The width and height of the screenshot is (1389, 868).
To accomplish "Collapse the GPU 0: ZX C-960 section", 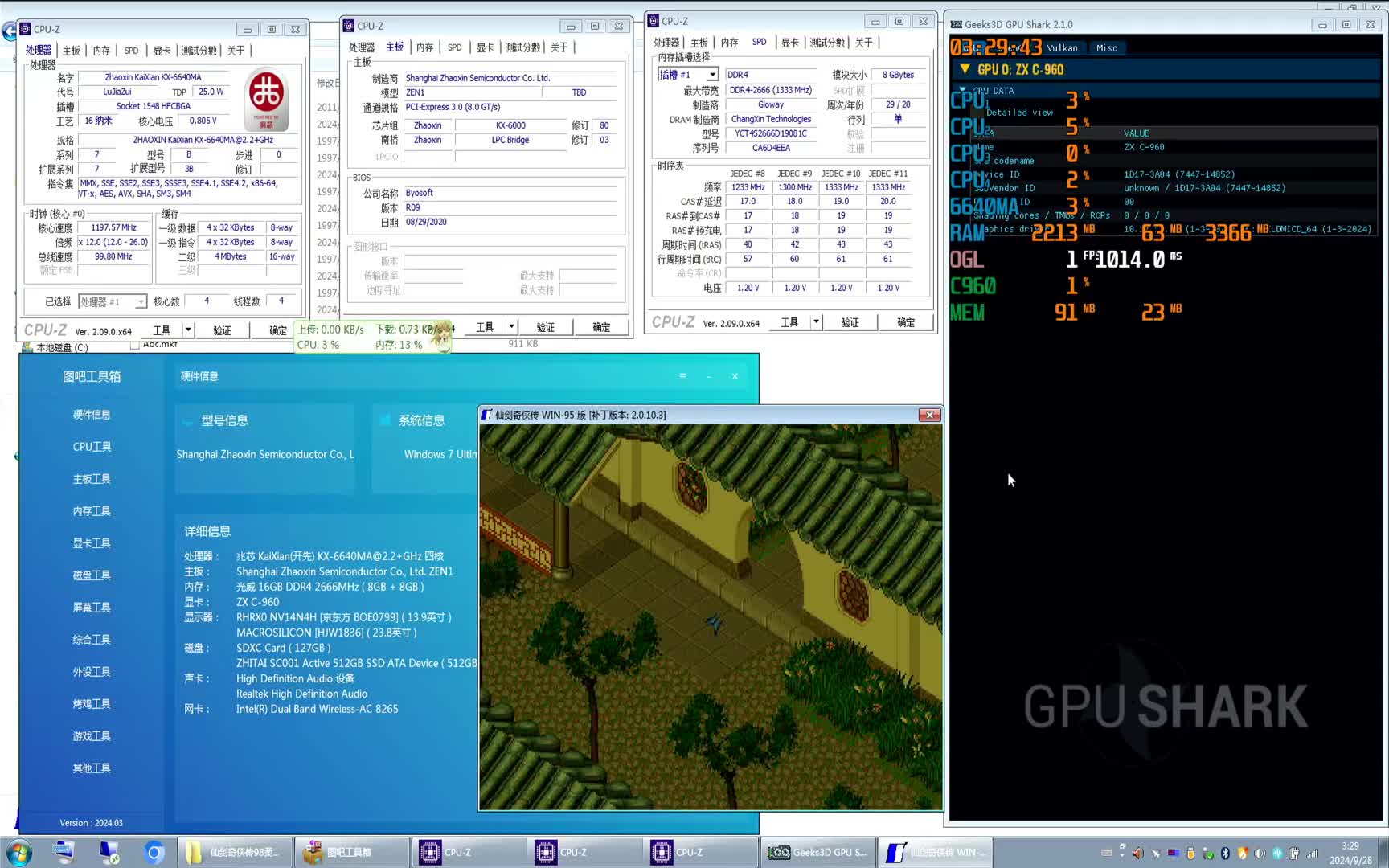I will click(x=965, y=69).
